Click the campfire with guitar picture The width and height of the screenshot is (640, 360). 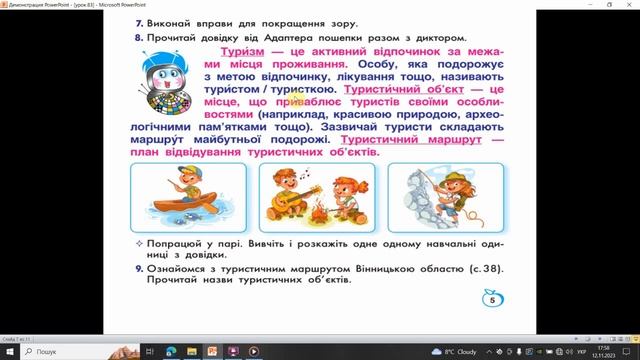(x=317, y=198)
